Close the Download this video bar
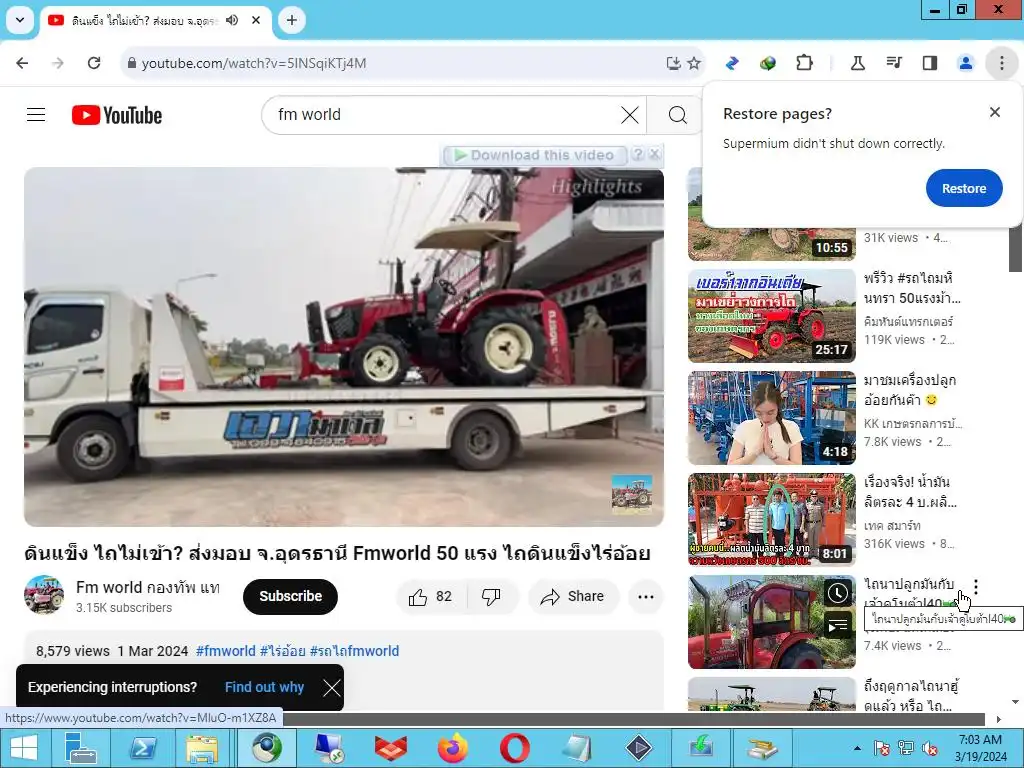 (x=655, y=154)
